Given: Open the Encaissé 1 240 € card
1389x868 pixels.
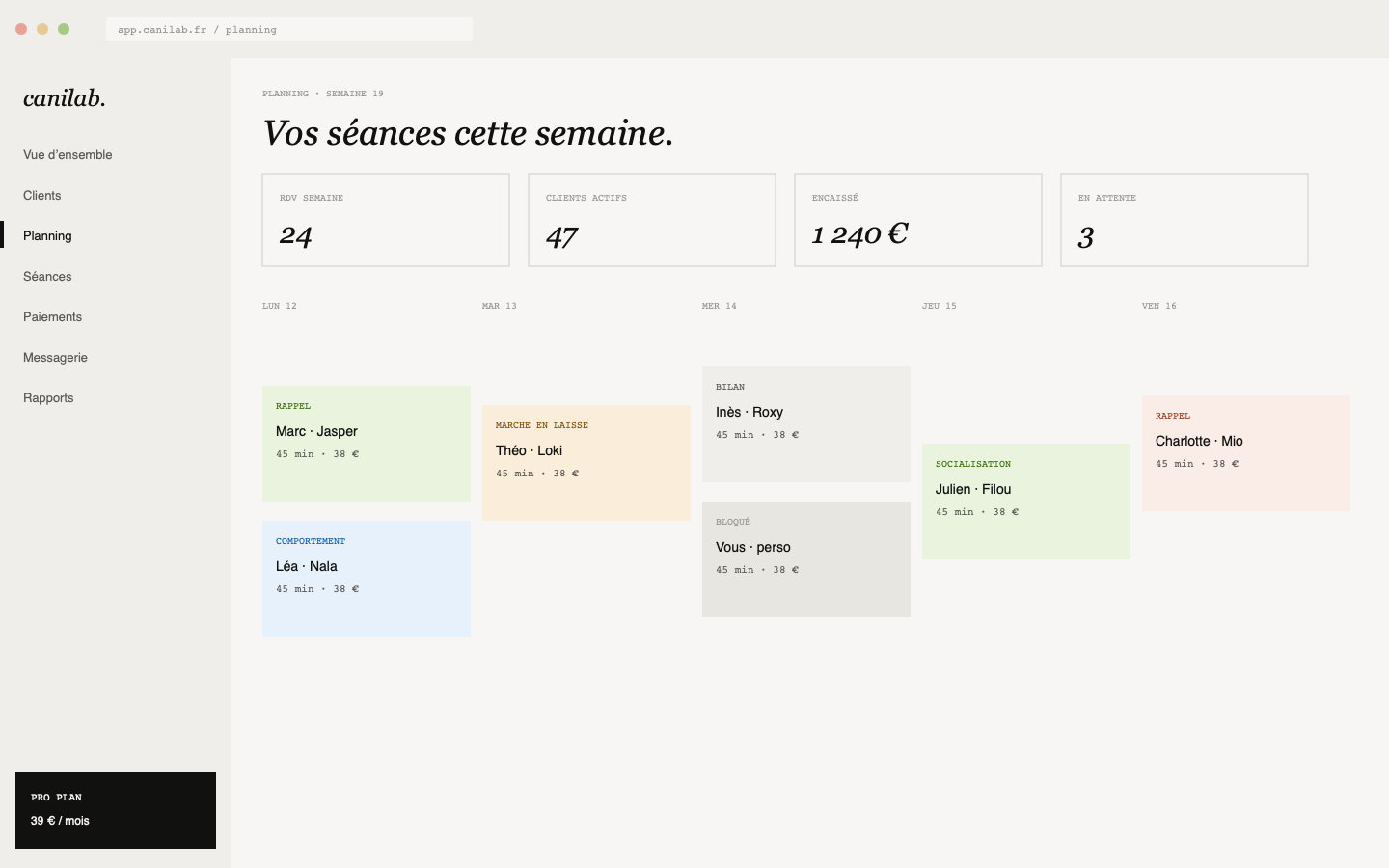Looking at the screenshot, I should click(x=918, y=220).
